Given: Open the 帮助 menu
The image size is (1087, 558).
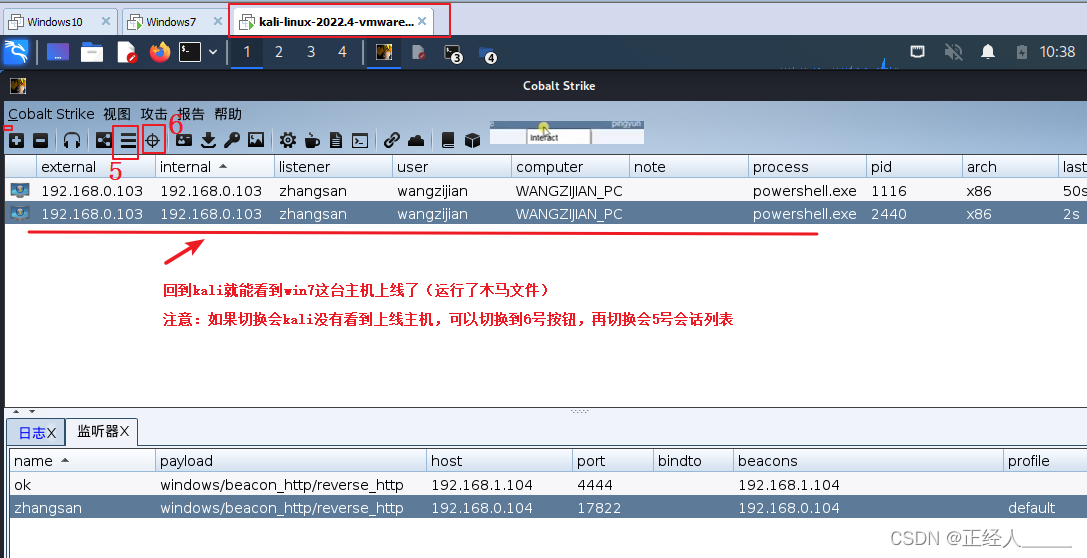Looking at the screenshot, I should pos(227,114).
